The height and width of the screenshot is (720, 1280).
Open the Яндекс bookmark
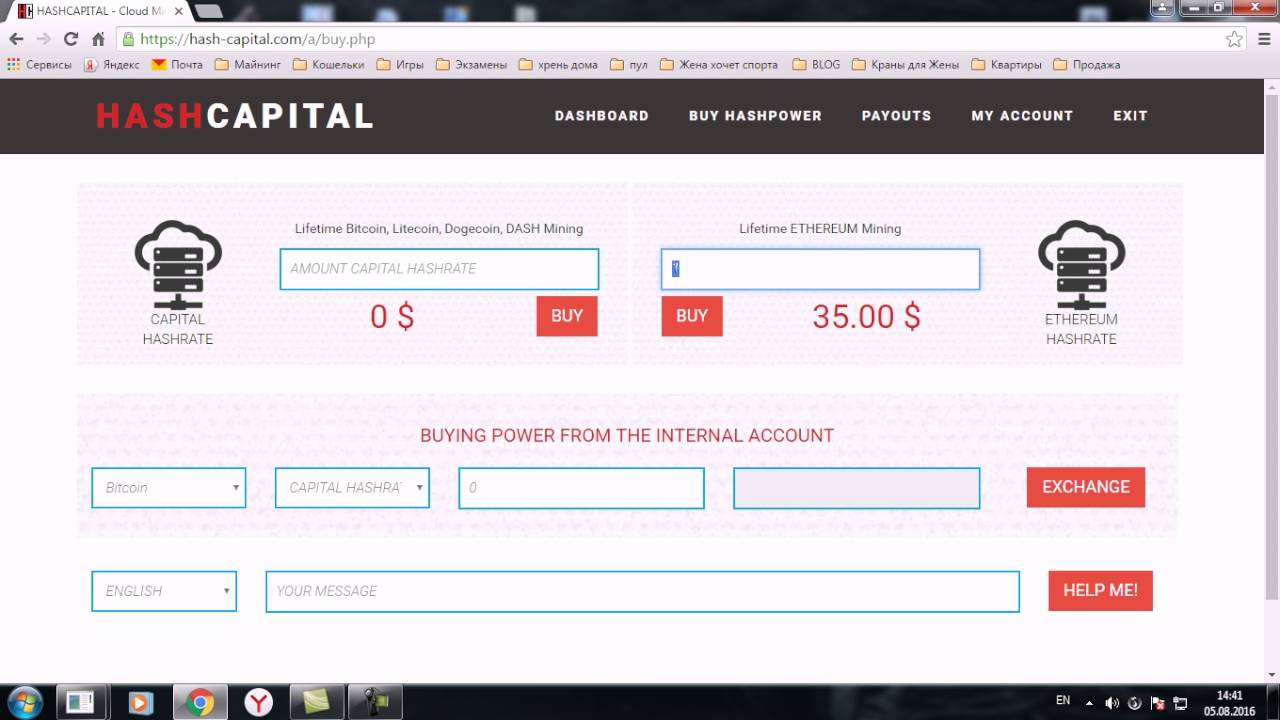pos(112,64)
